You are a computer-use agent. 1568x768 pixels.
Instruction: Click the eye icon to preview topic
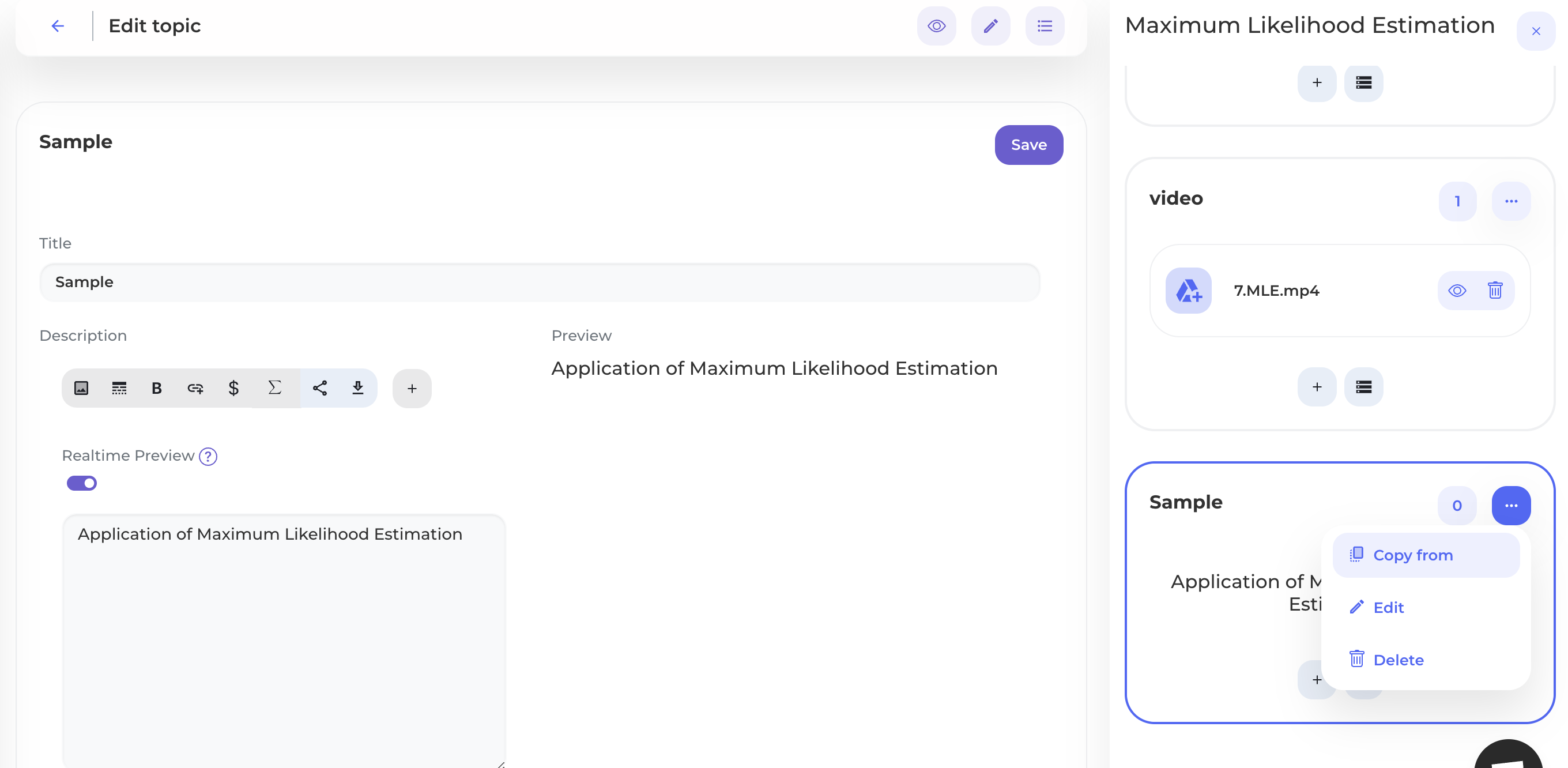[x=936, y=25]
